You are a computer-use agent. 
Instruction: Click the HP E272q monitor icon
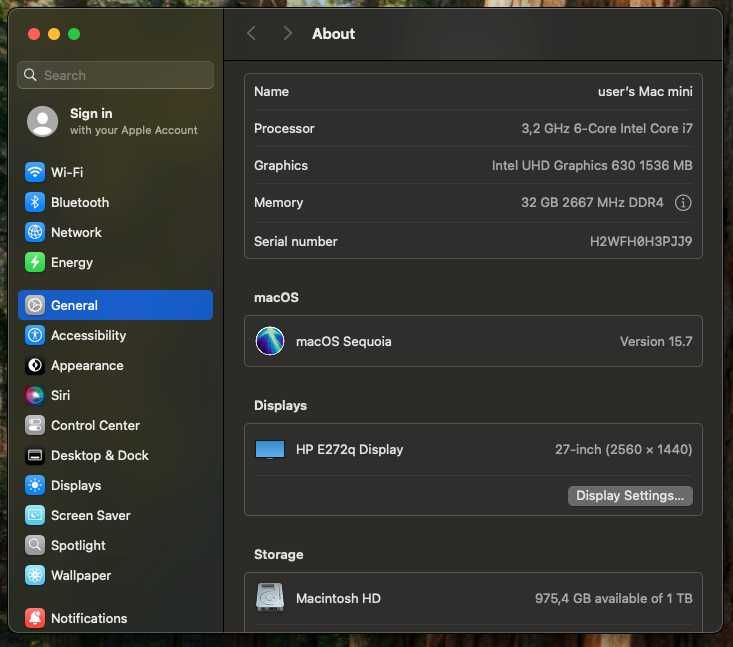coord(270,450)
